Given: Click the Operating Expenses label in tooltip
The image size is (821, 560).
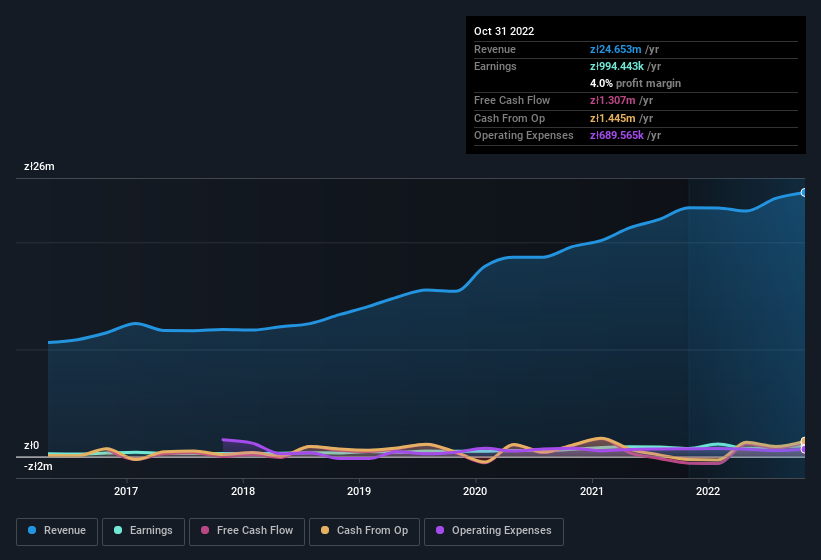Looking at the screenshot, I should 524,136.
